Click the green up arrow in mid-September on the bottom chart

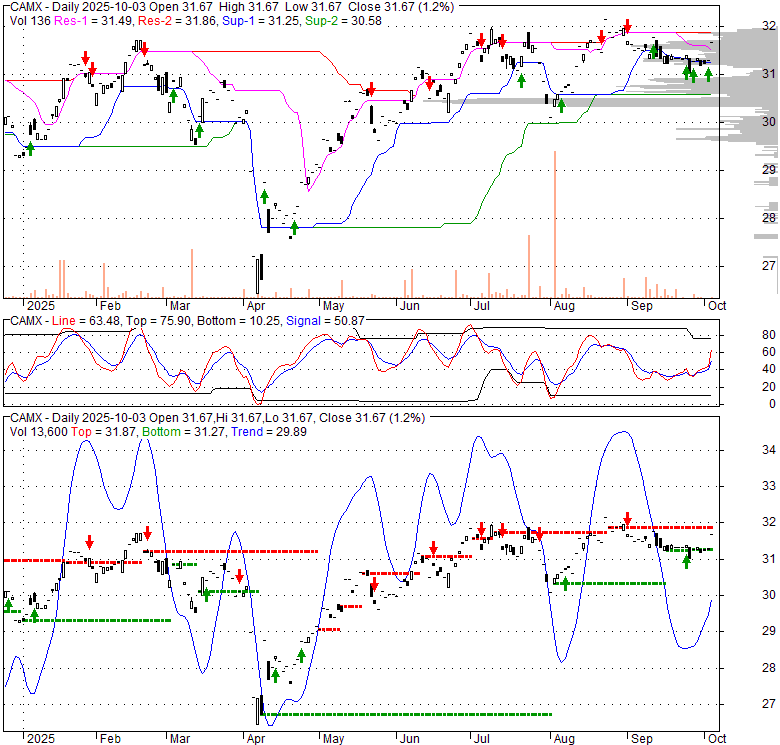[x=687, y=561]
